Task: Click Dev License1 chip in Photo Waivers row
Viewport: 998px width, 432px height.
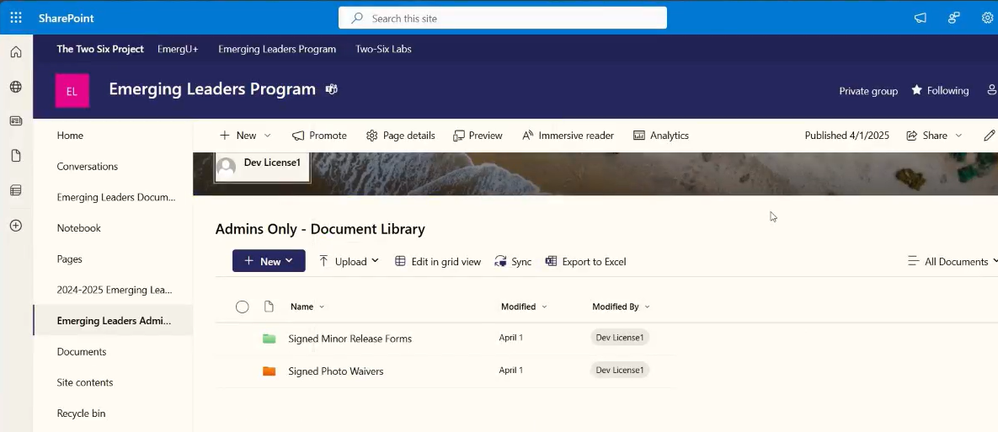Action: coord(620,370)
